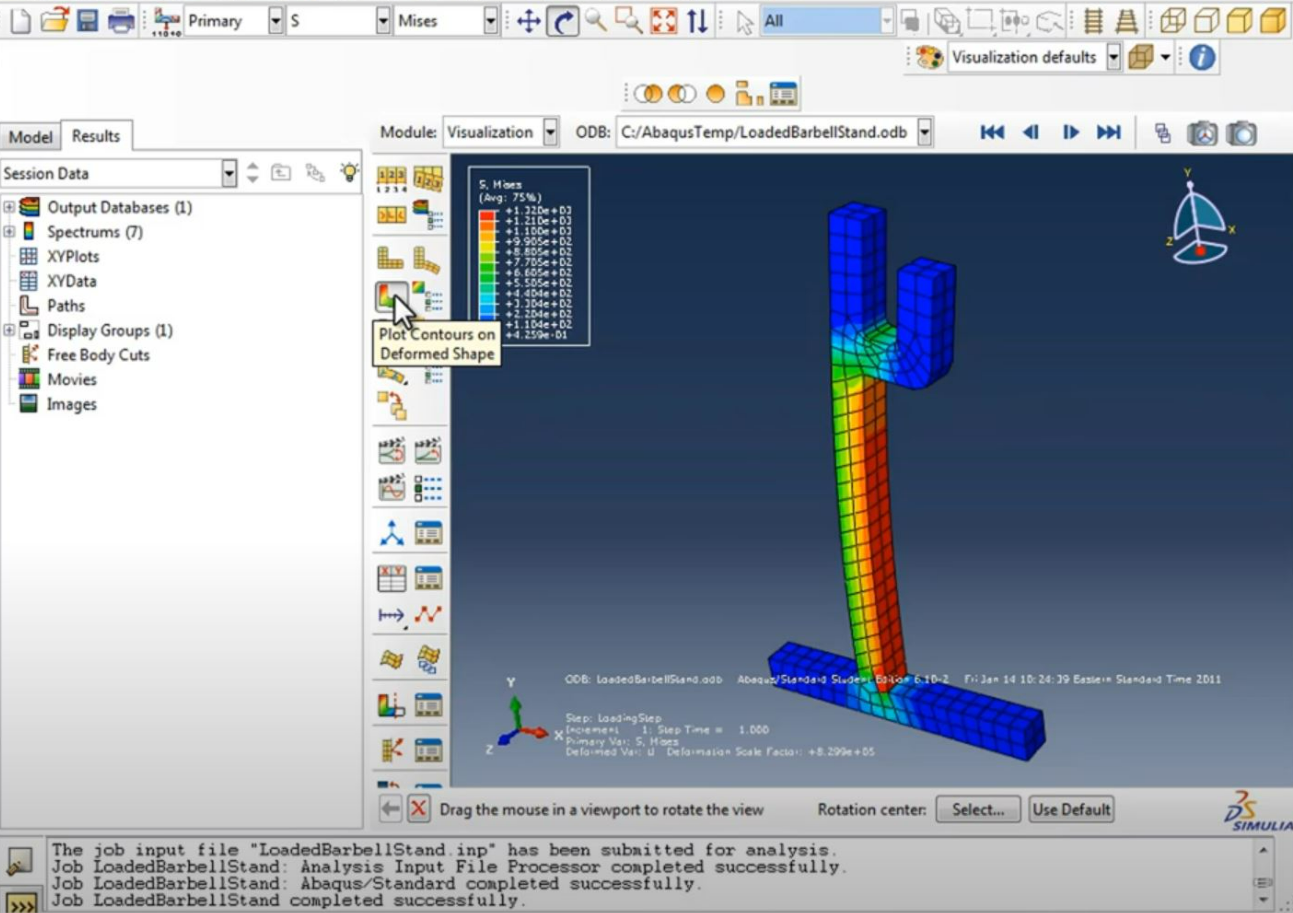Viewport: 1293px width, 913px height.
Task: Switch to the Model tab
Action: [x=30, y=137]
